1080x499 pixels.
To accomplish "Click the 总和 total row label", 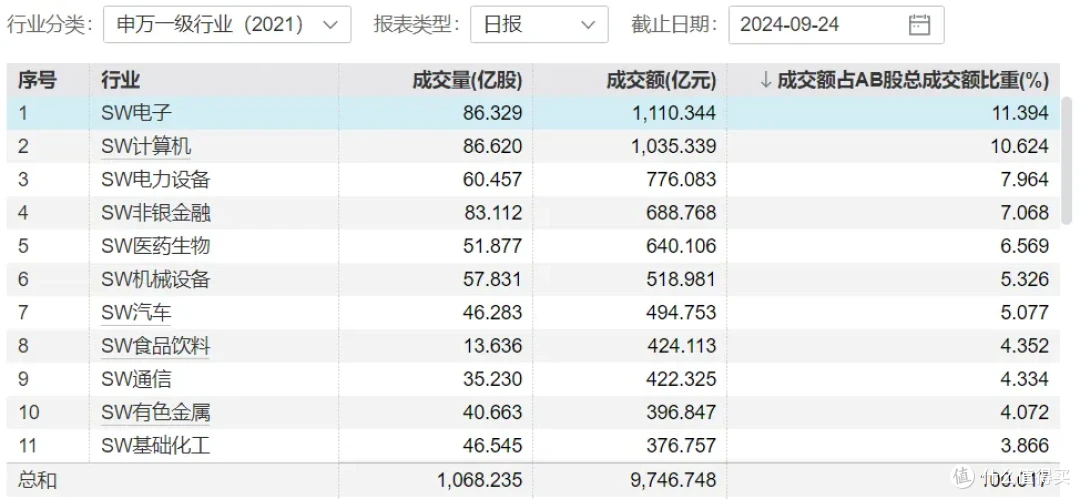I will 37,479.
